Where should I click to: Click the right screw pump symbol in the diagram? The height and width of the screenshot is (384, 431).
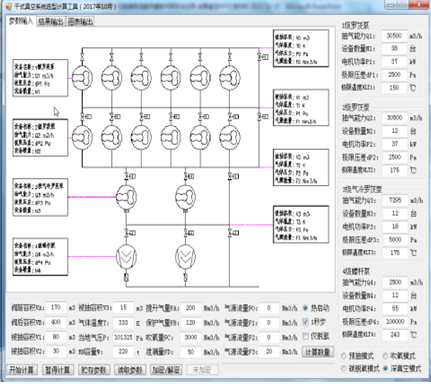point(185,257)
